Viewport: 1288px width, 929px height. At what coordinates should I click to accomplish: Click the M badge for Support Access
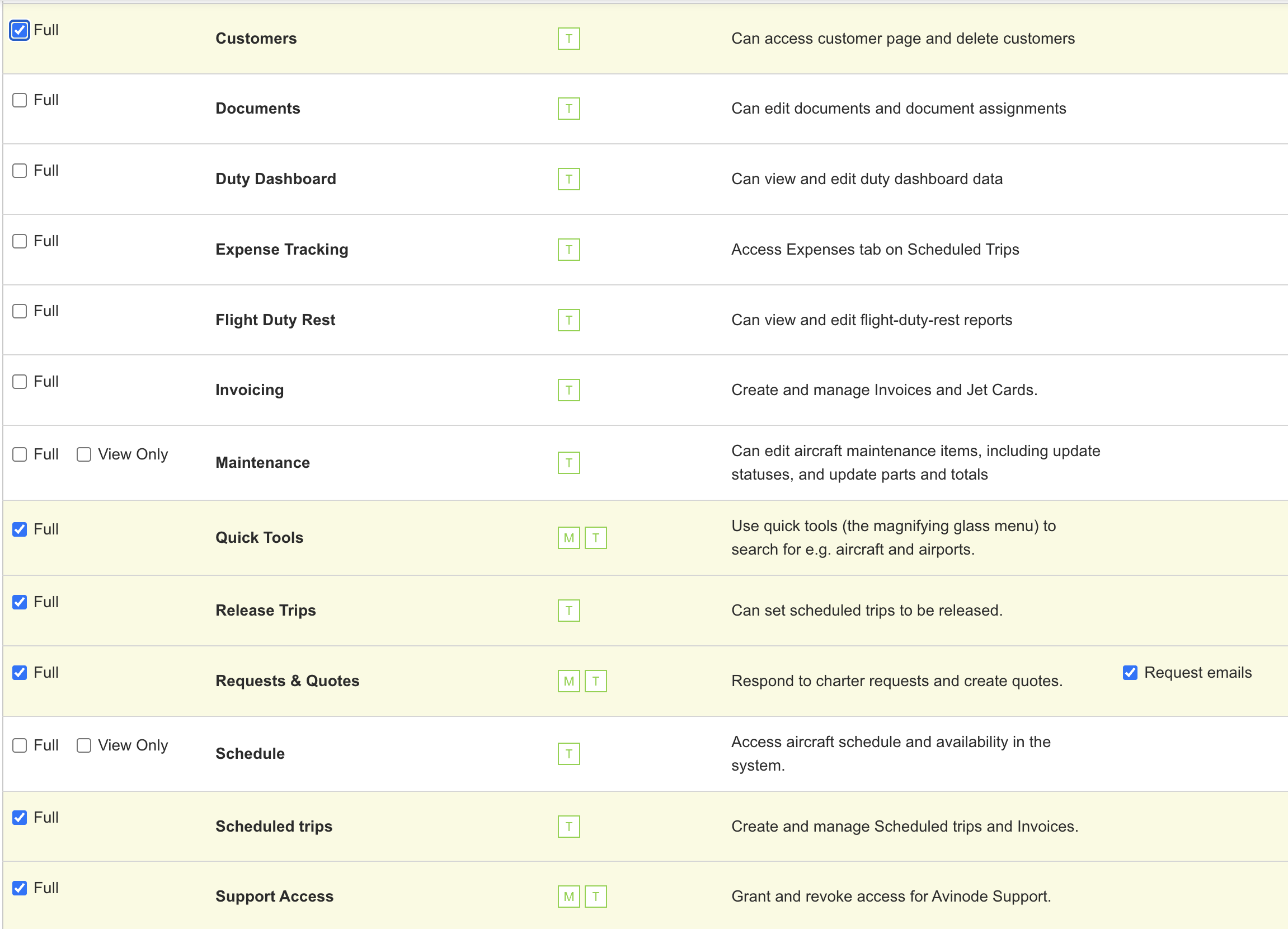[568, 896]
